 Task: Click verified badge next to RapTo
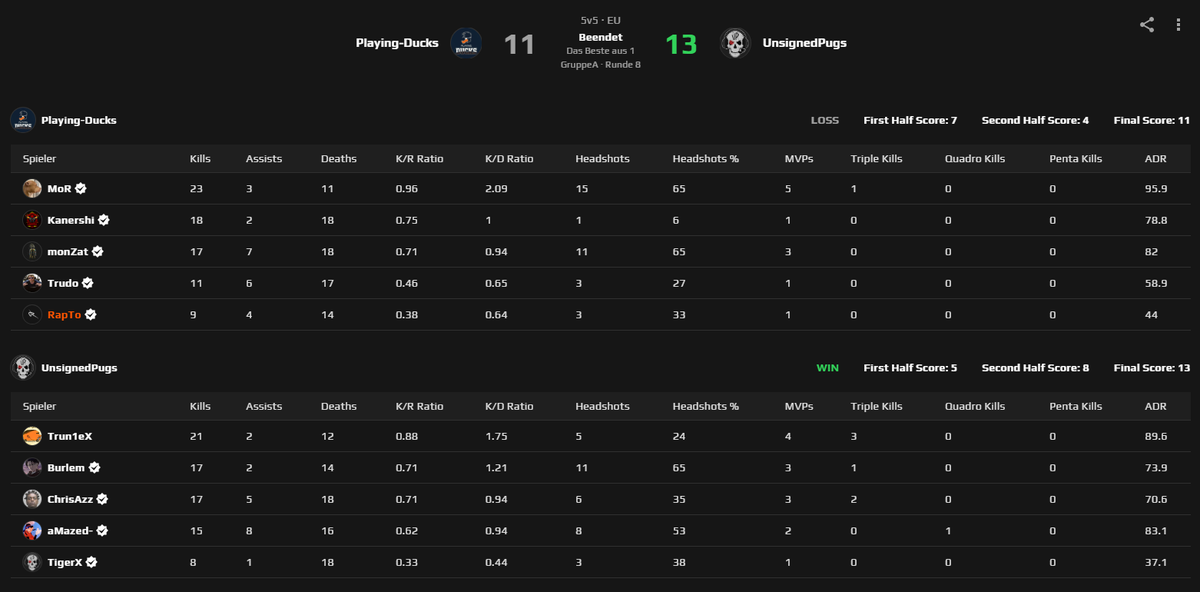(91, 315)
